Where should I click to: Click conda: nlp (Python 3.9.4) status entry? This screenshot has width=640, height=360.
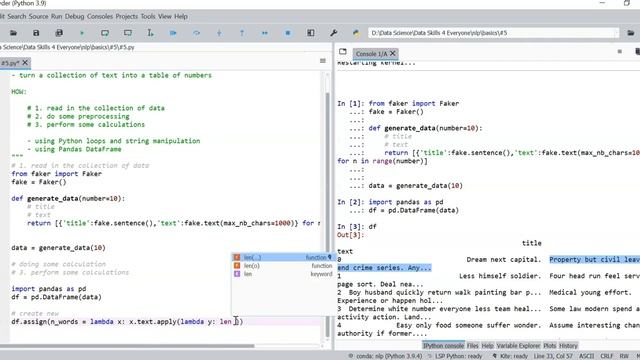386,356
